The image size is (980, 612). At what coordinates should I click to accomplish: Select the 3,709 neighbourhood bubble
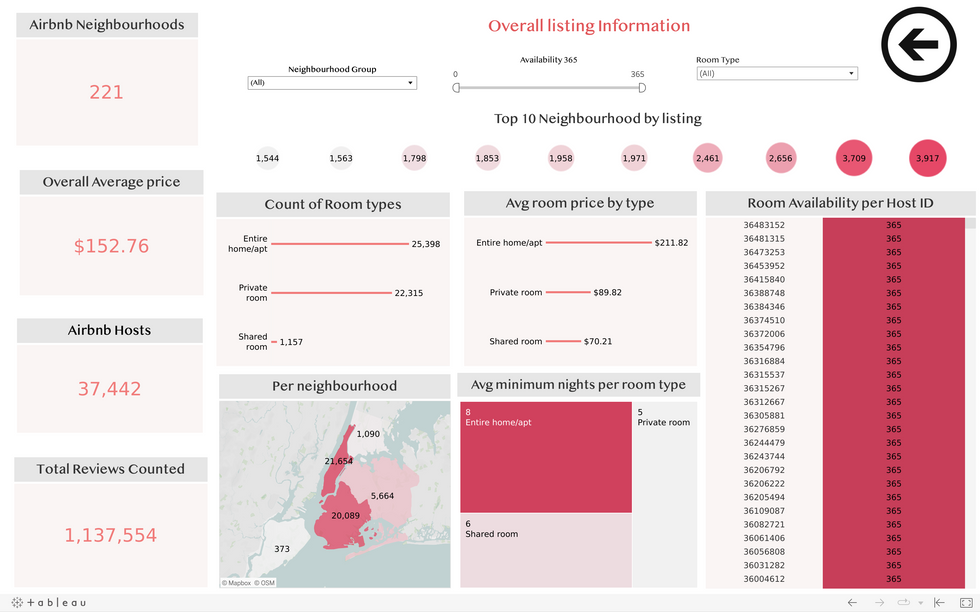coord(854,158)
